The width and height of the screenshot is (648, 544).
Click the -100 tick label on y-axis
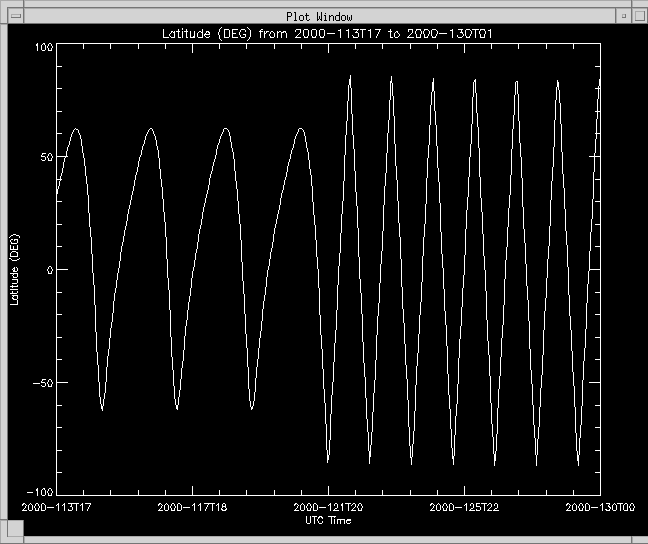pyautogui.click(x=38, y=492)
